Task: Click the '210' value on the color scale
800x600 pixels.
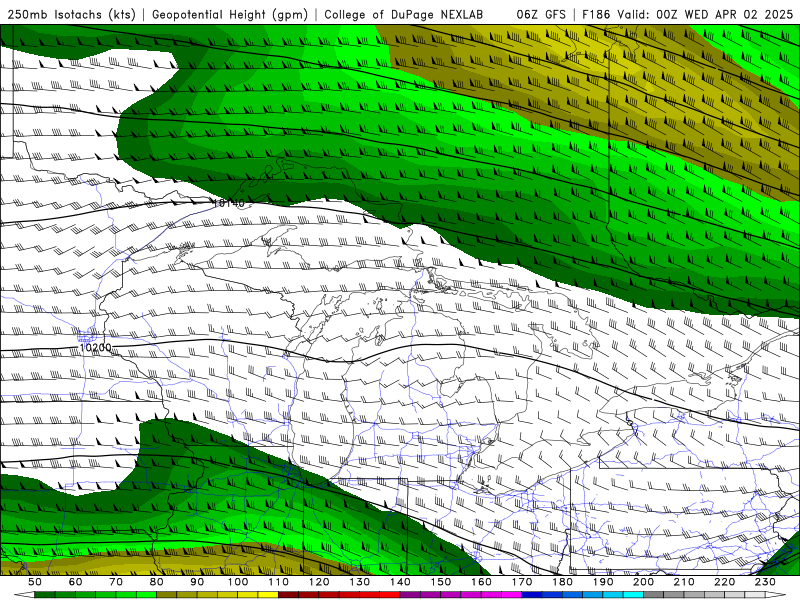Action: click(684, 582)
